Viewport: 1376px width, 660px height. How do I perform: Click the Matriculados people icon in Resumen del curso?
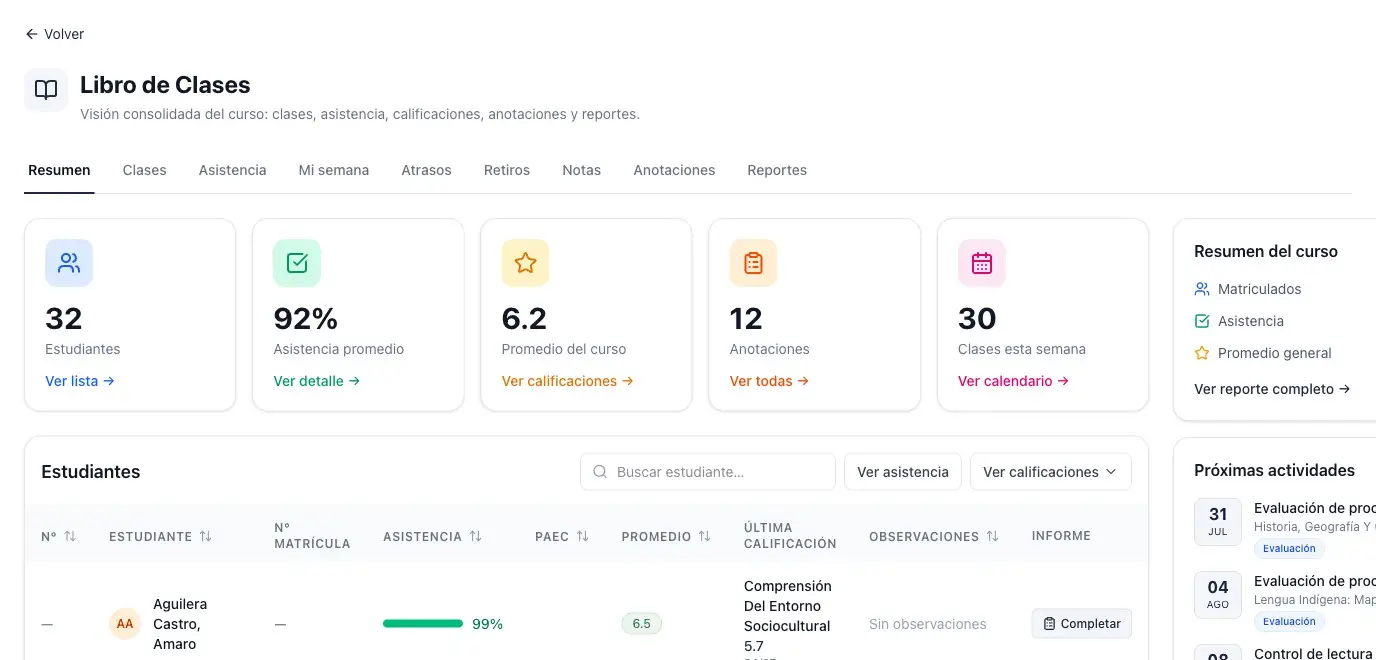pyautogui.click(x=1202, y=289)
